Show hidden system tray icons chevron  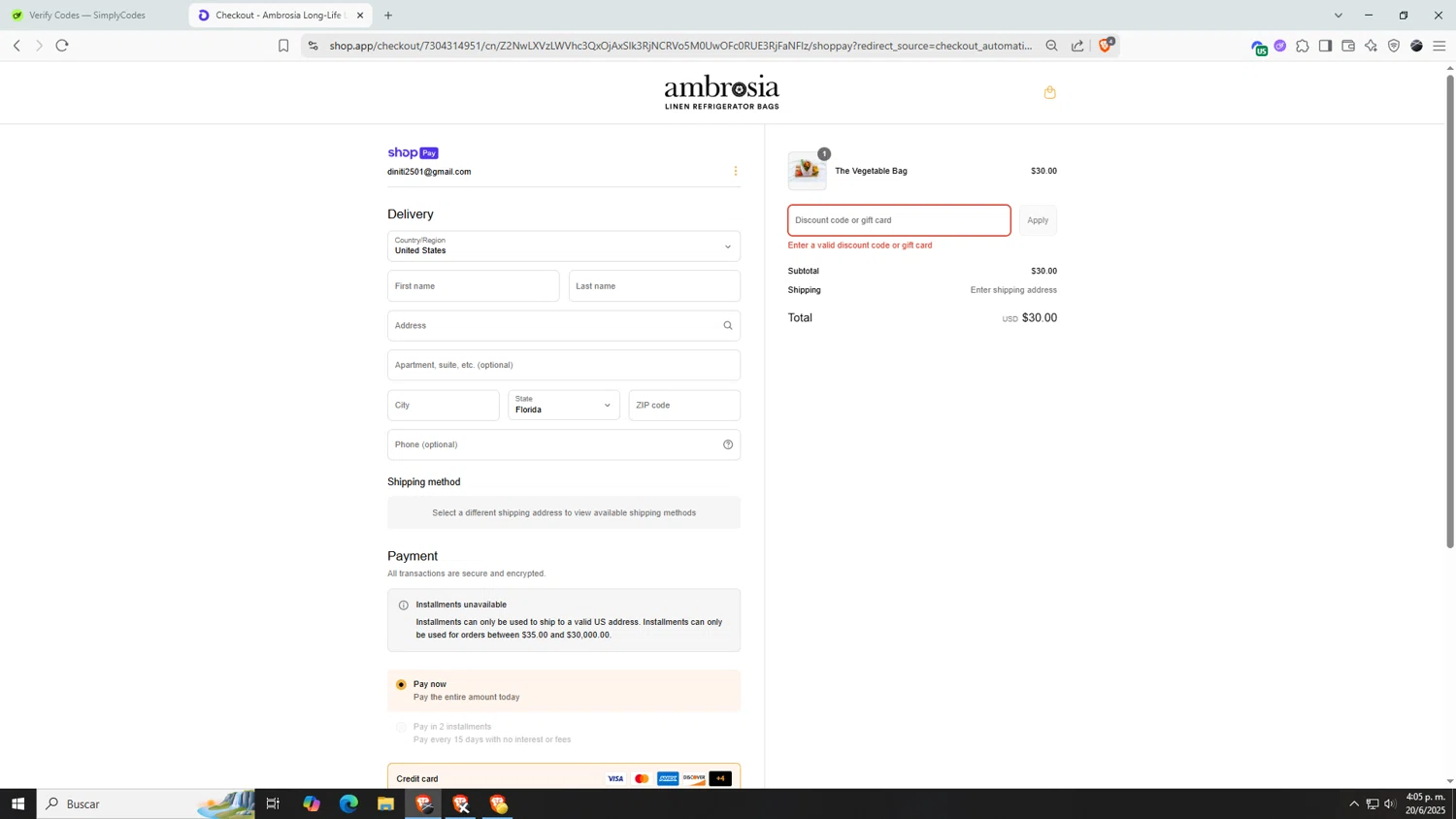tap(1354, 803)
